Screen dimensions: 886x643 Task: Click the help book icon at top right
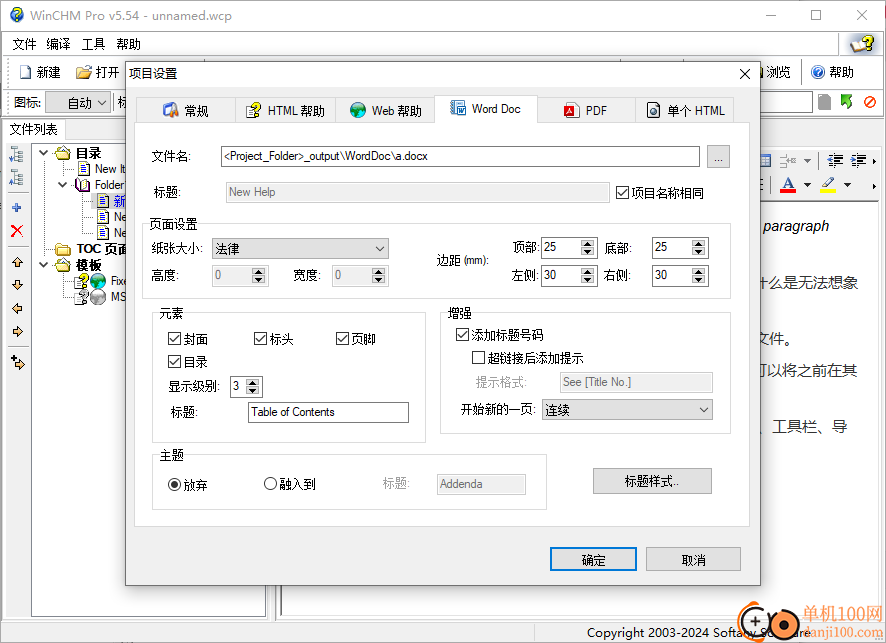(x=863, y=44)
